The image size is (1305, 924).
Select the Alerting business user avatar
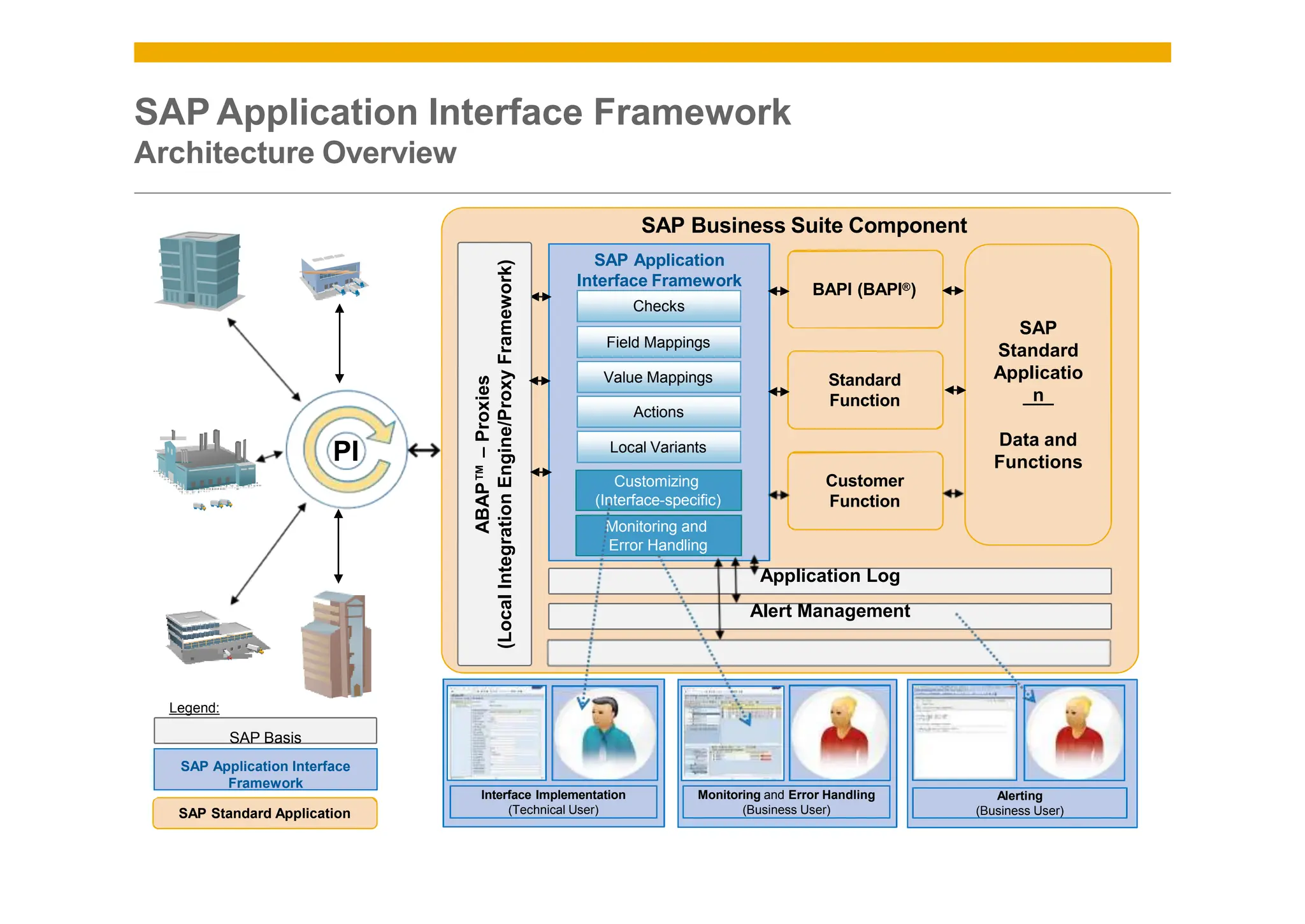click(x=1074, y=733)
